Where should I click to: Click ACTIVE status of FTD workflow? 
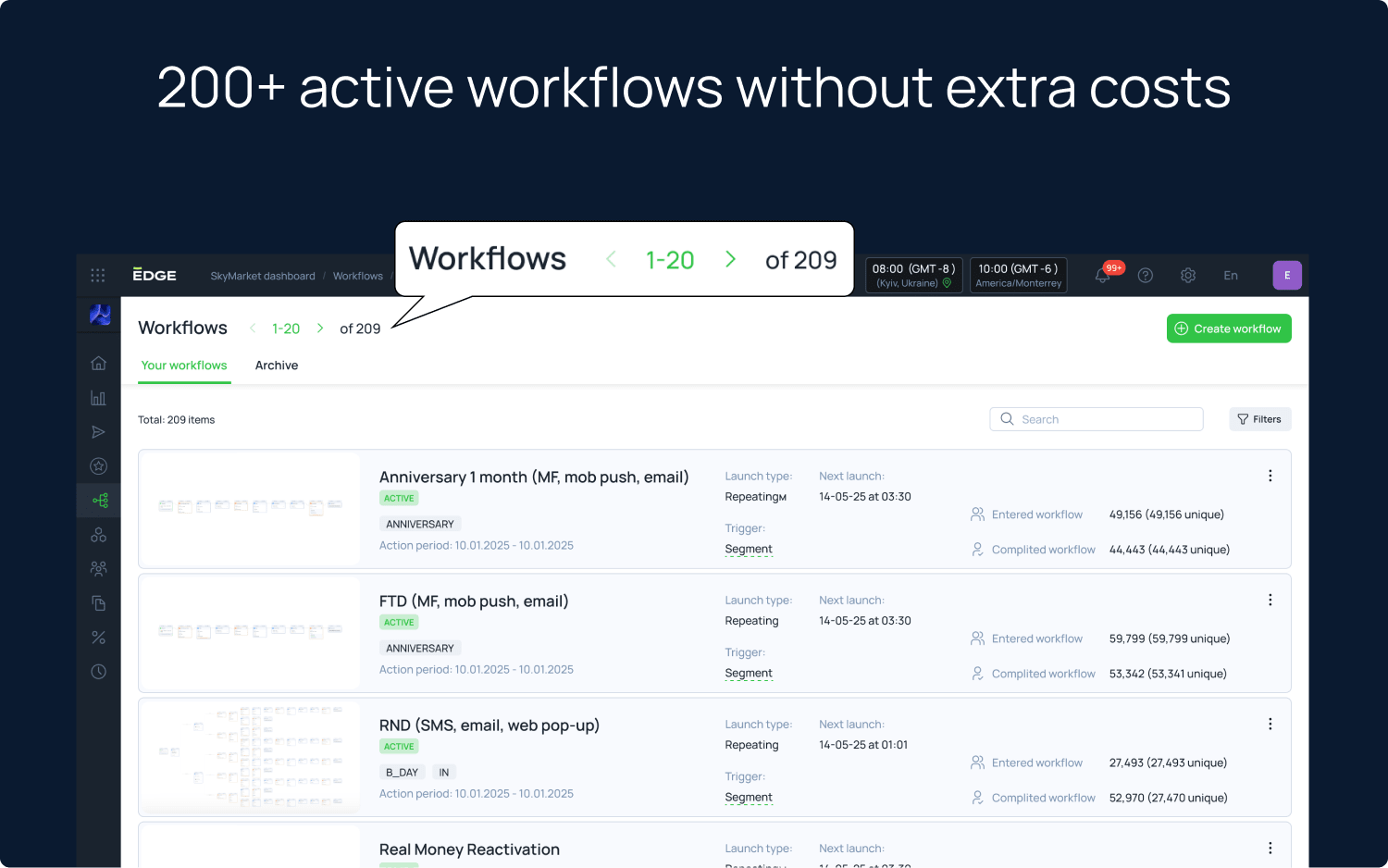(x=399, y=622)
